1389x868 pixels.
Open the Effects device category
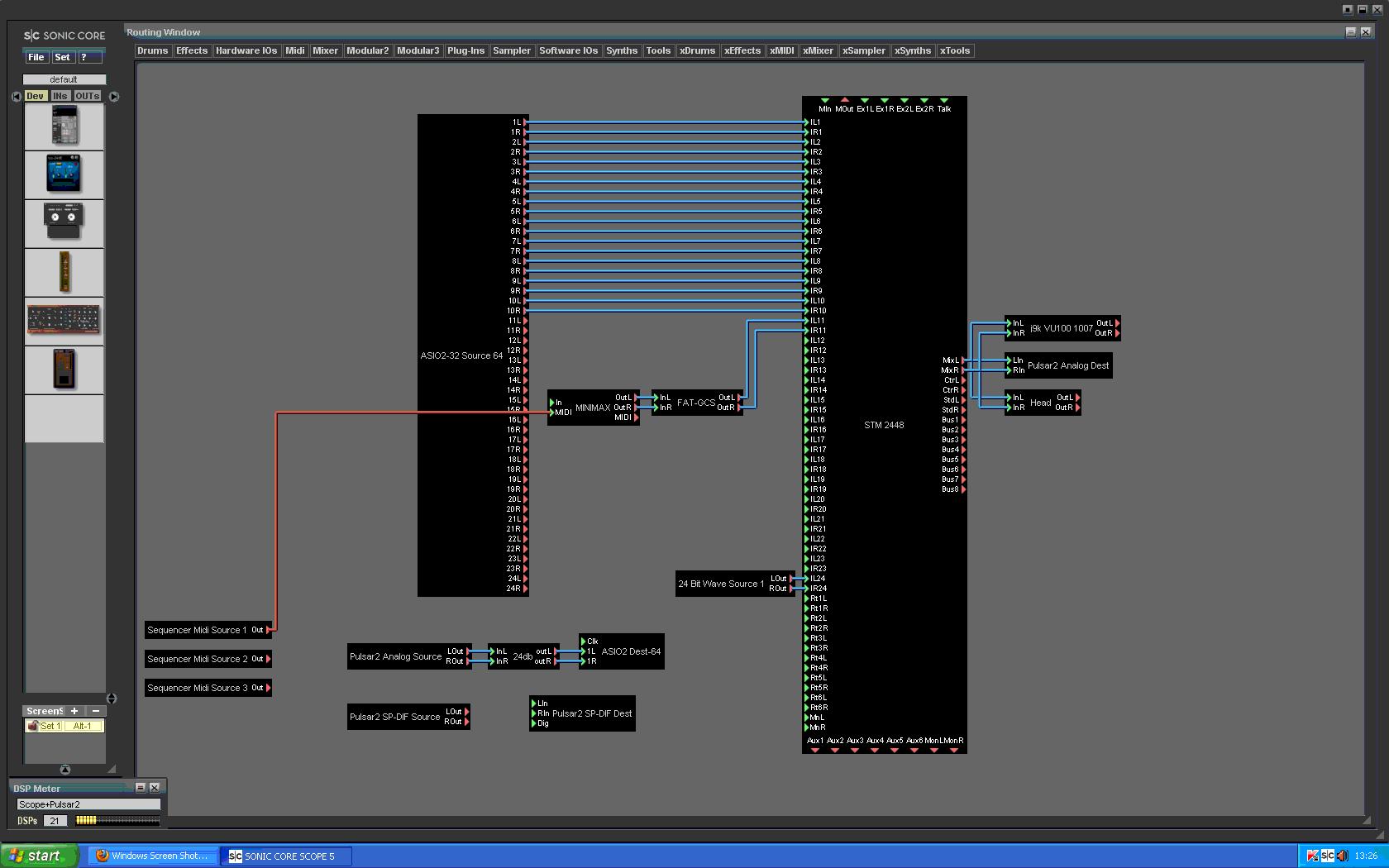[x=192, y=50]
